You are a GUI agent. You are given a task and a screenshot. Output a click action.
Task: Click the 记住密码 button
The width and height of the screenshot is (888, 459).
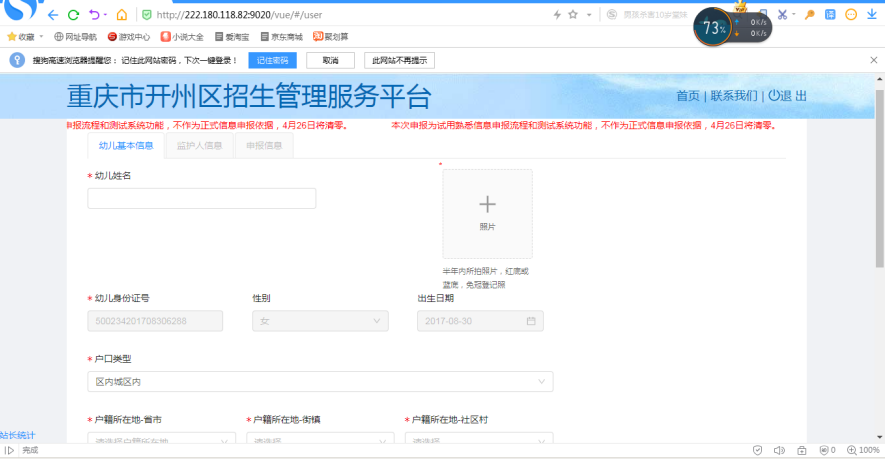pyautogui.click(x=272, y=61)
